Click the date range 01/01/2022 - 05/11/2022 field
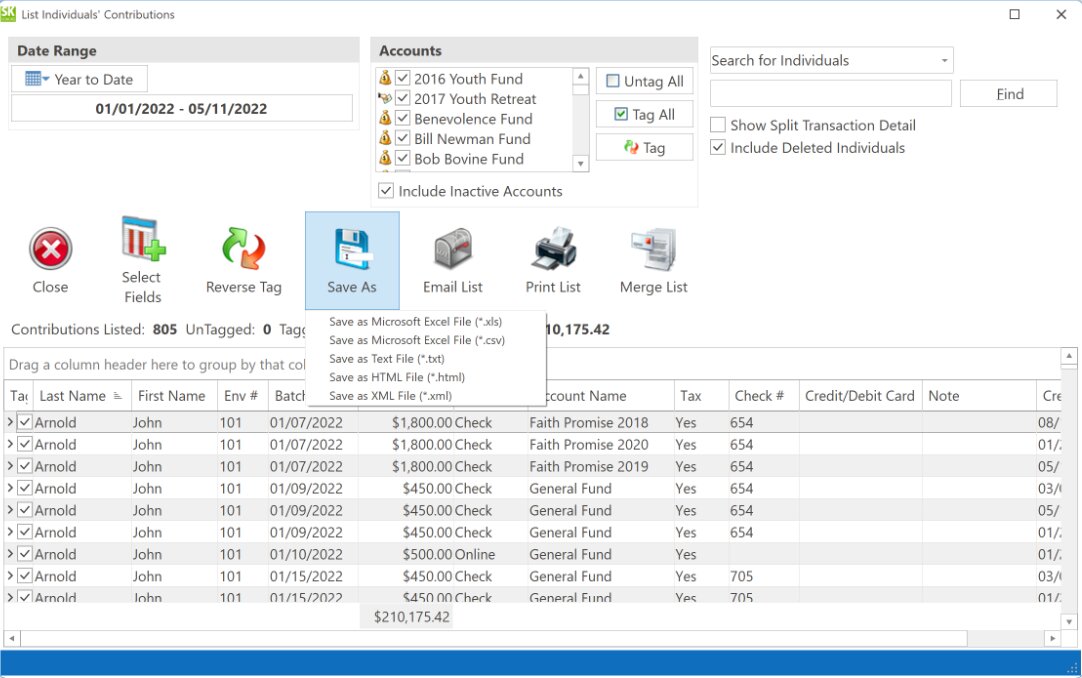Image resolution: width=1082 pixels, height=678 pixels. [181, 108]
